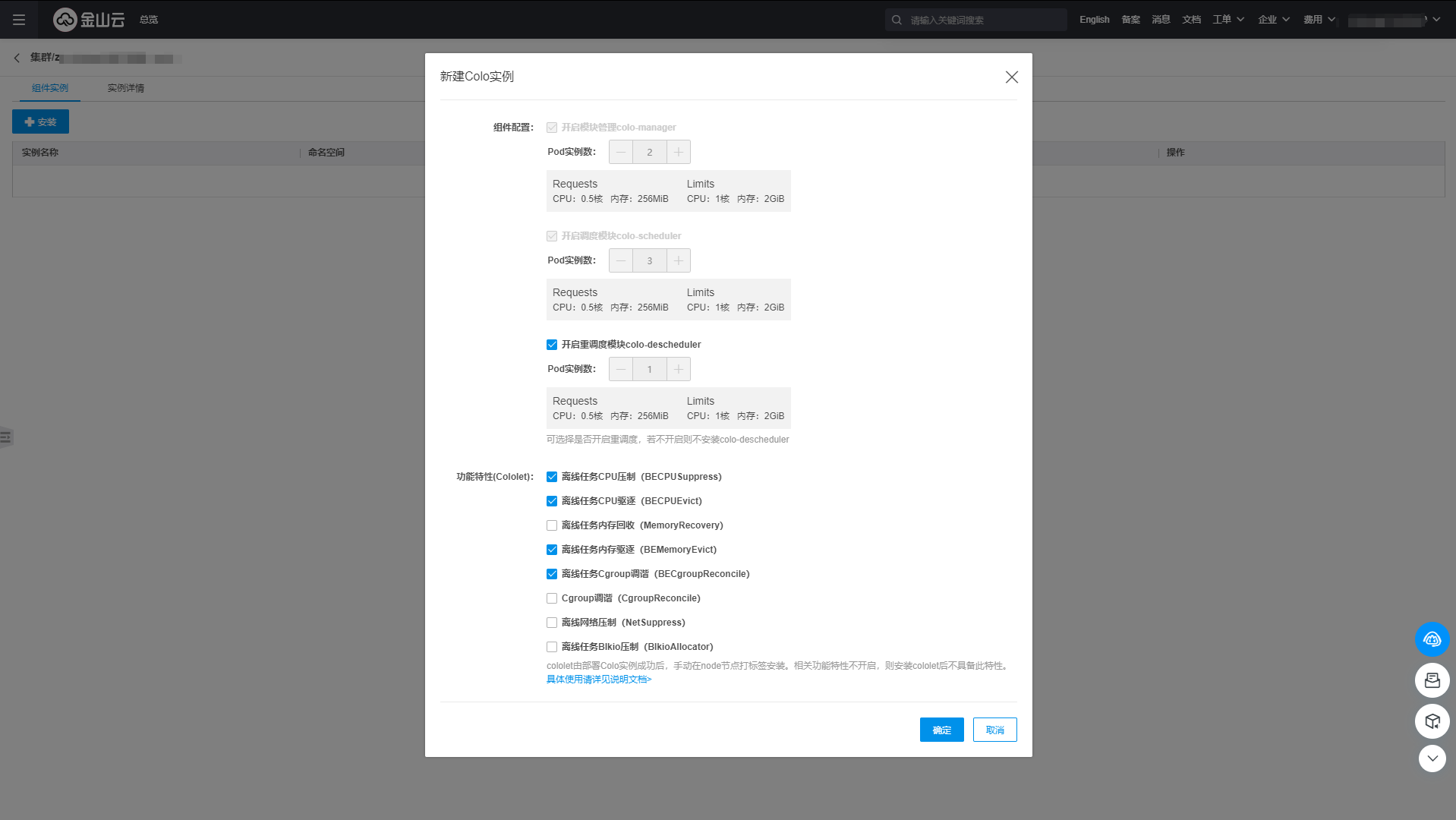Open the hamburger navigation menu
1456x820 pixels.
coord(19,20)
